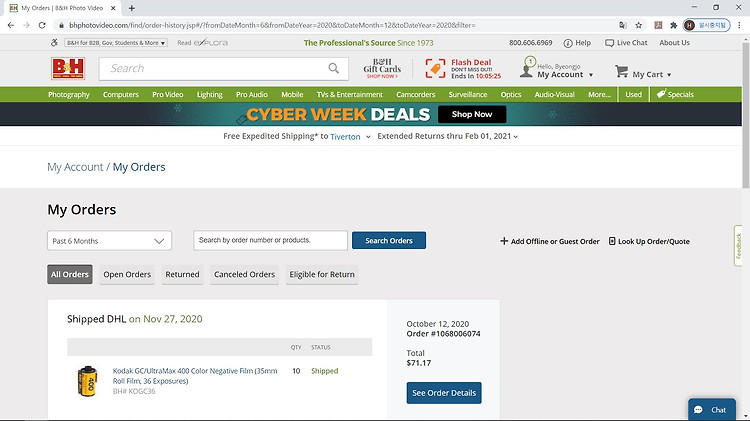Open the Camcorders menu
This screenshot has width=750, height=421.
[x=415, y=94]
